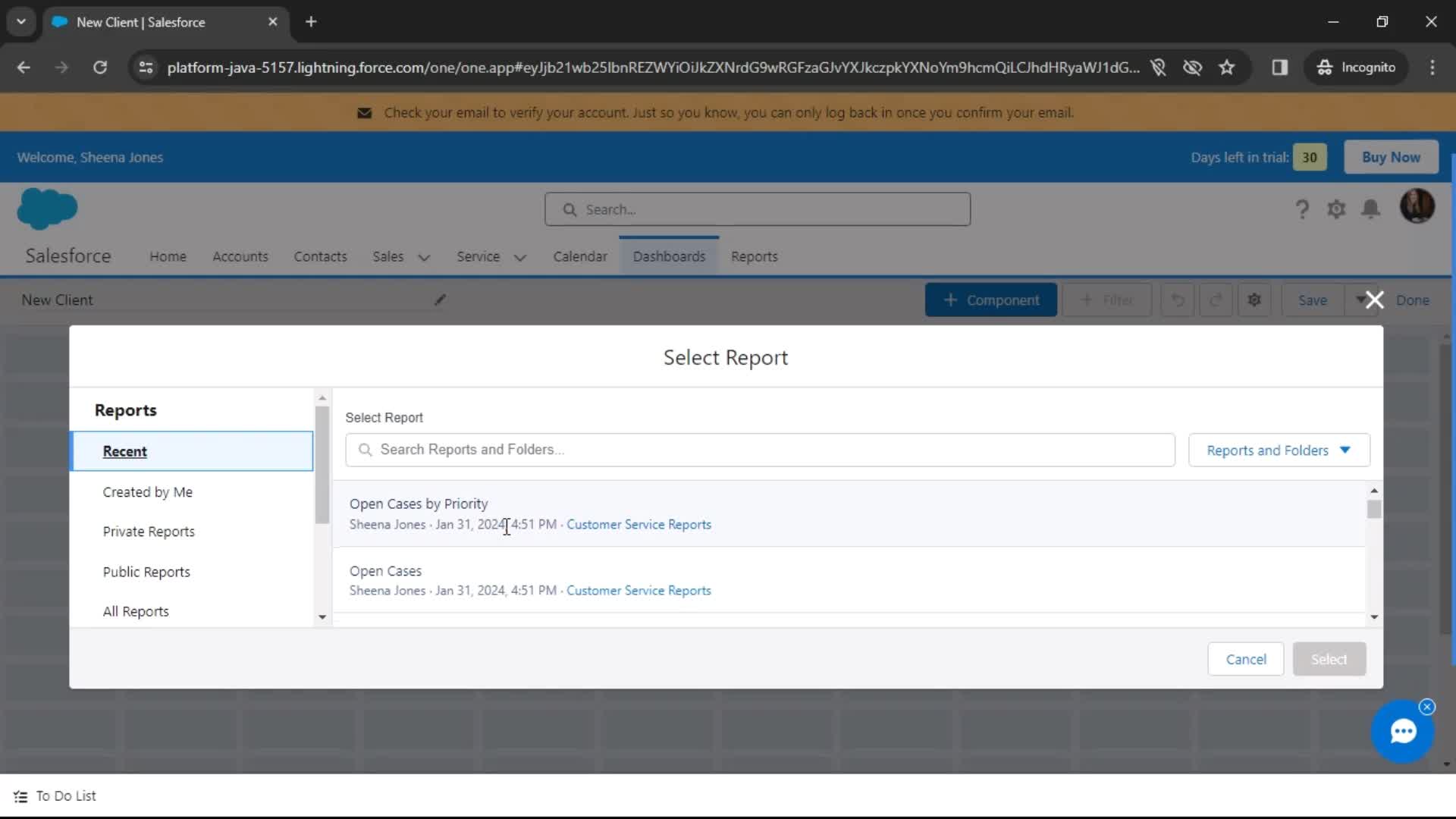The width and height of the screenshot is (1456, 819).
Task: Click down arrow of Reports sidebar scrollbar
Action: coord(322,617)
